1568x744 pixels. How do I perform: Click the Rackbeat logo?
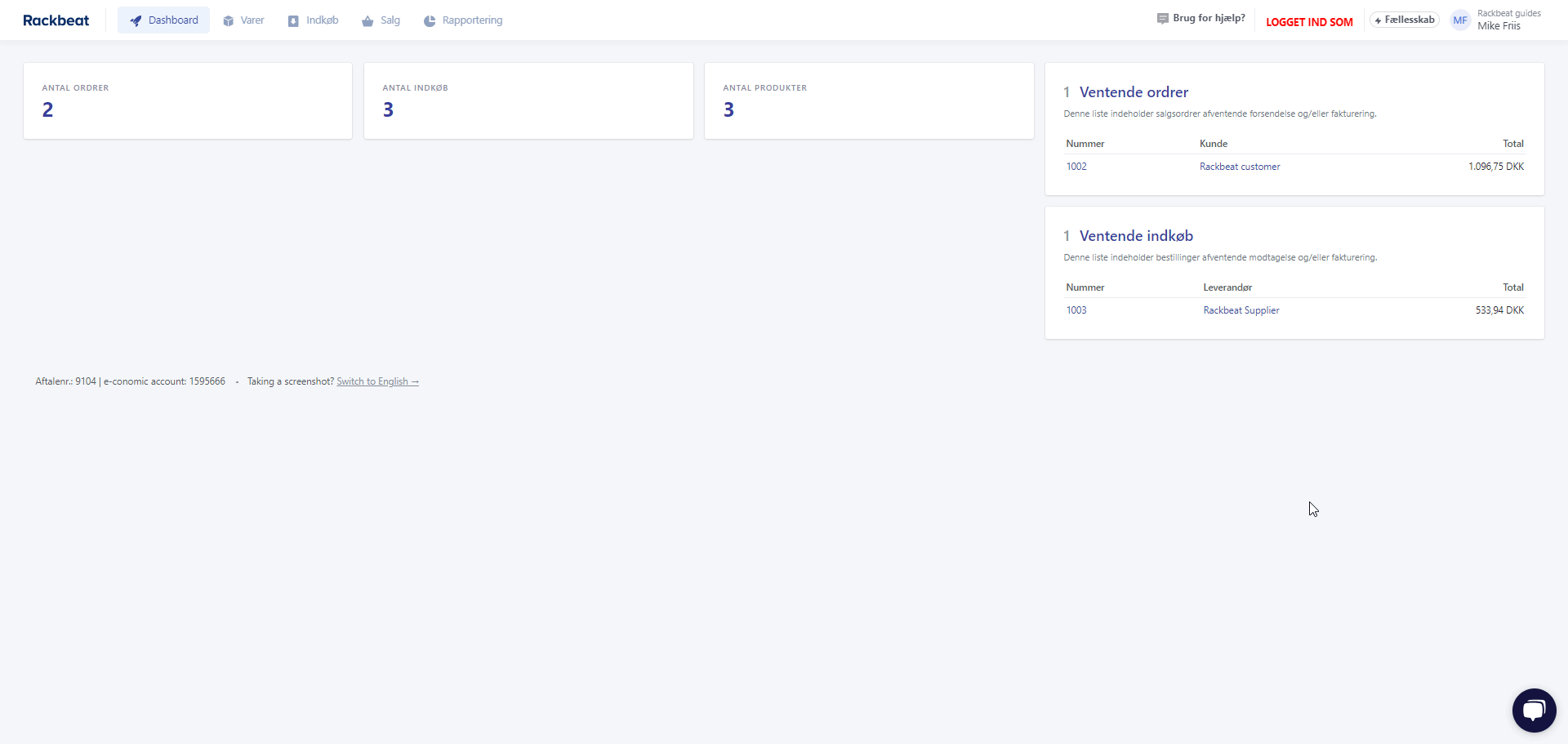pos(56,20)
